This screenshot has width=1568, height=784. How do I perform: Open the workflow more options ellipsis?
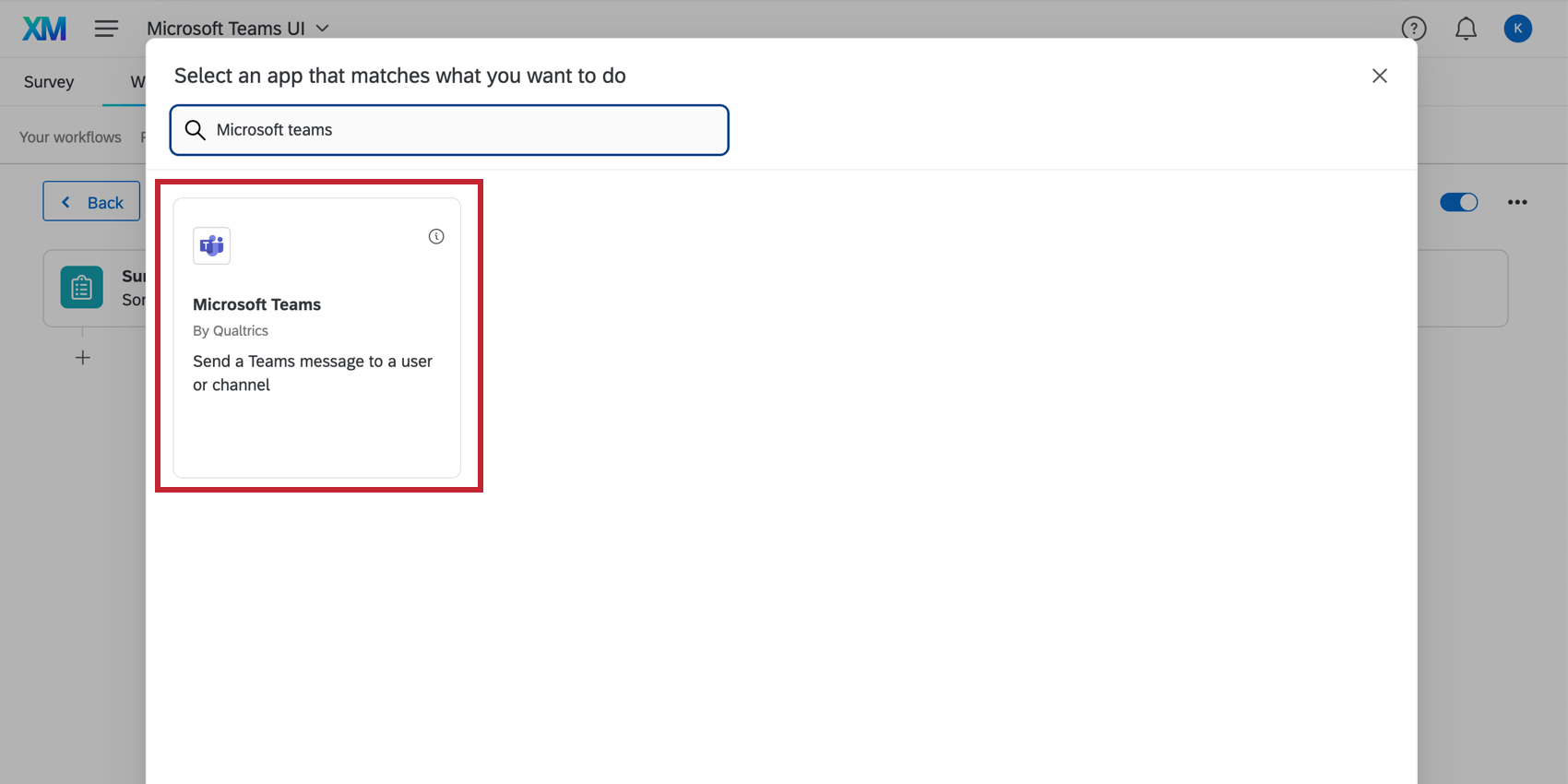1517,202
